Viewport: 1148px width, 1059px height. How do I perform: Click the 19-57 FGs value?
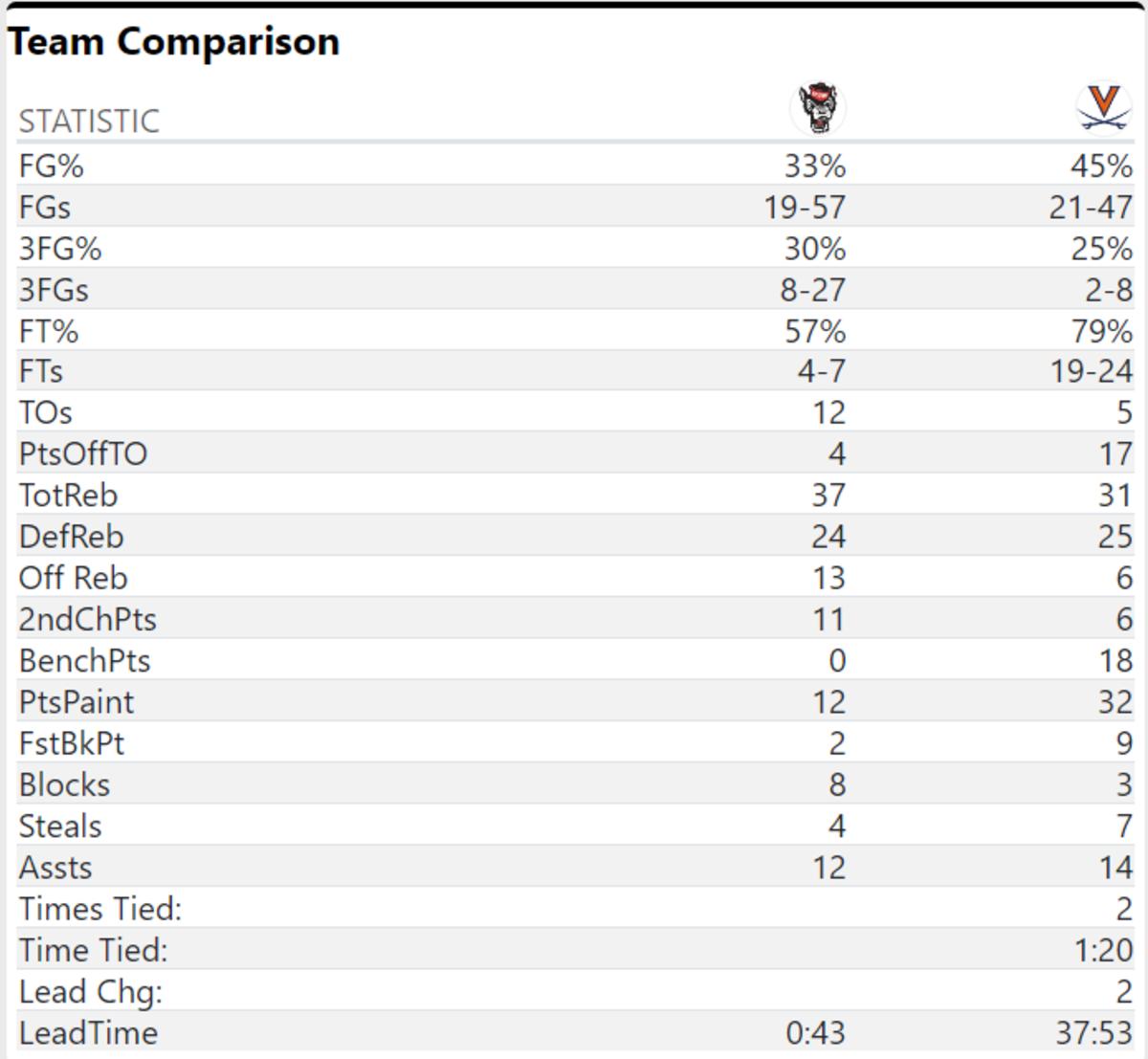pos(805,208)
